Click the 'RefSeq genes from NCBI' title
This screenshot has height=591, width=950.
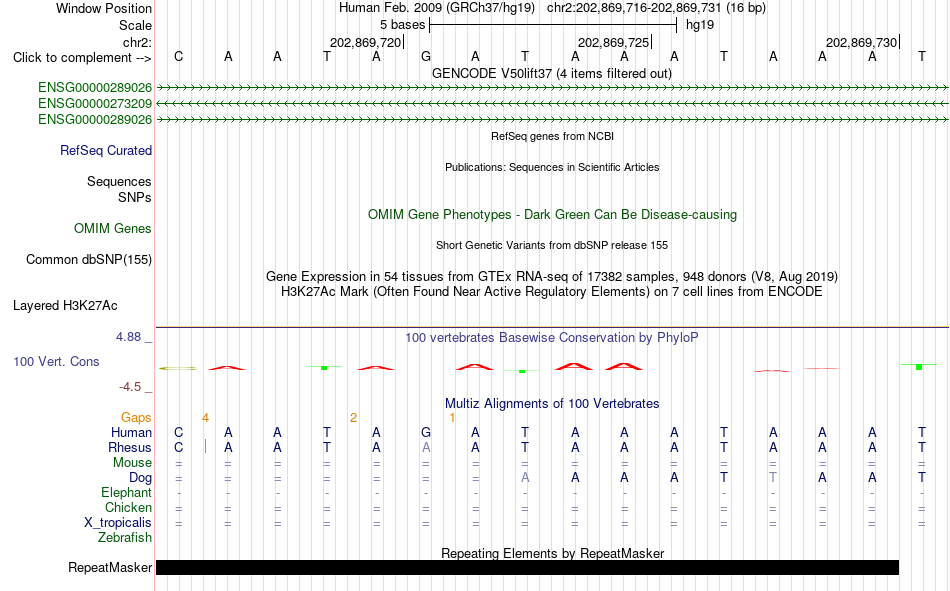552,136
